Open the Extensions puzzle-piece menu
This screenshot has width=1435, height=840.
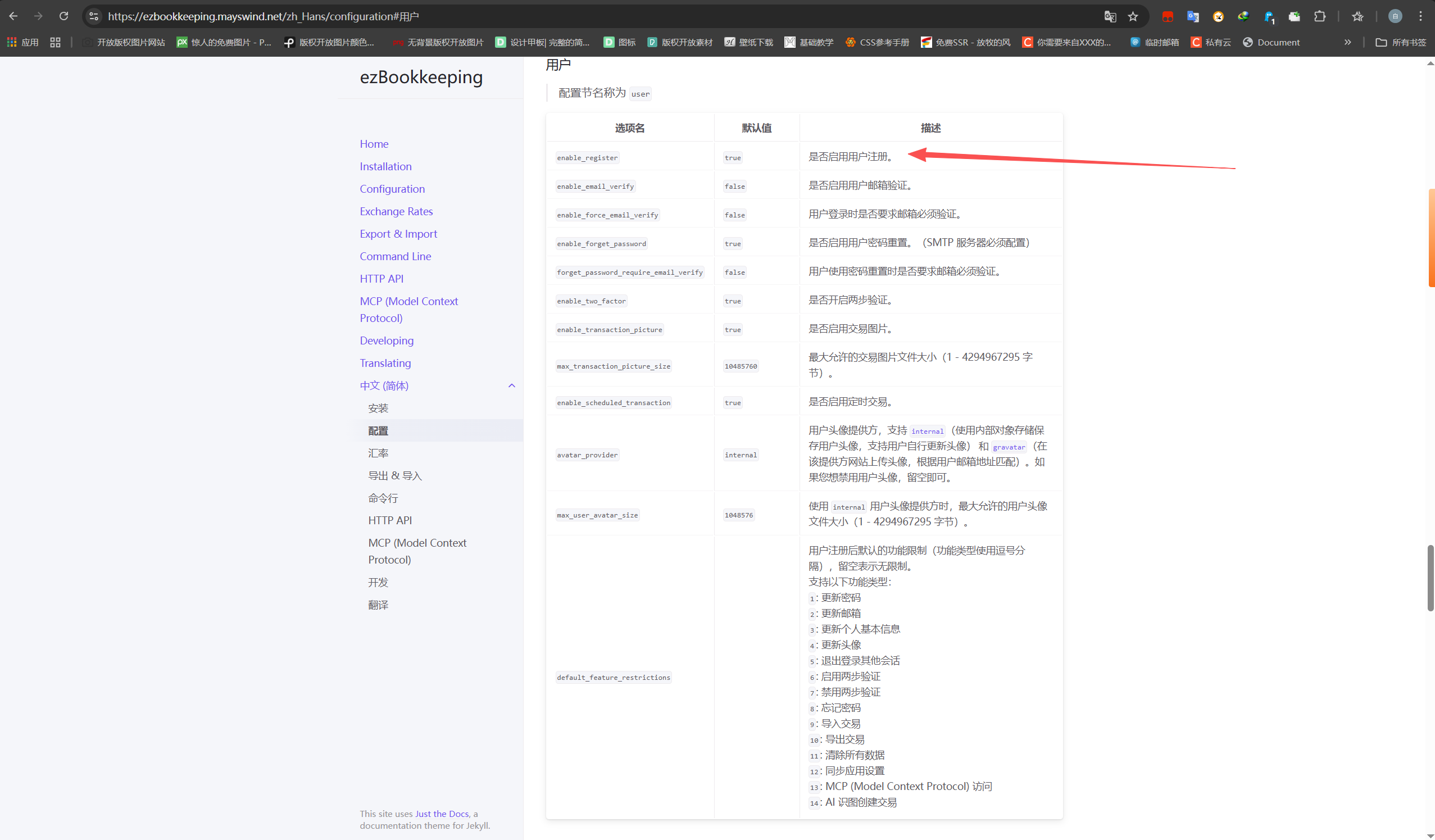(x=1320, y=16)
